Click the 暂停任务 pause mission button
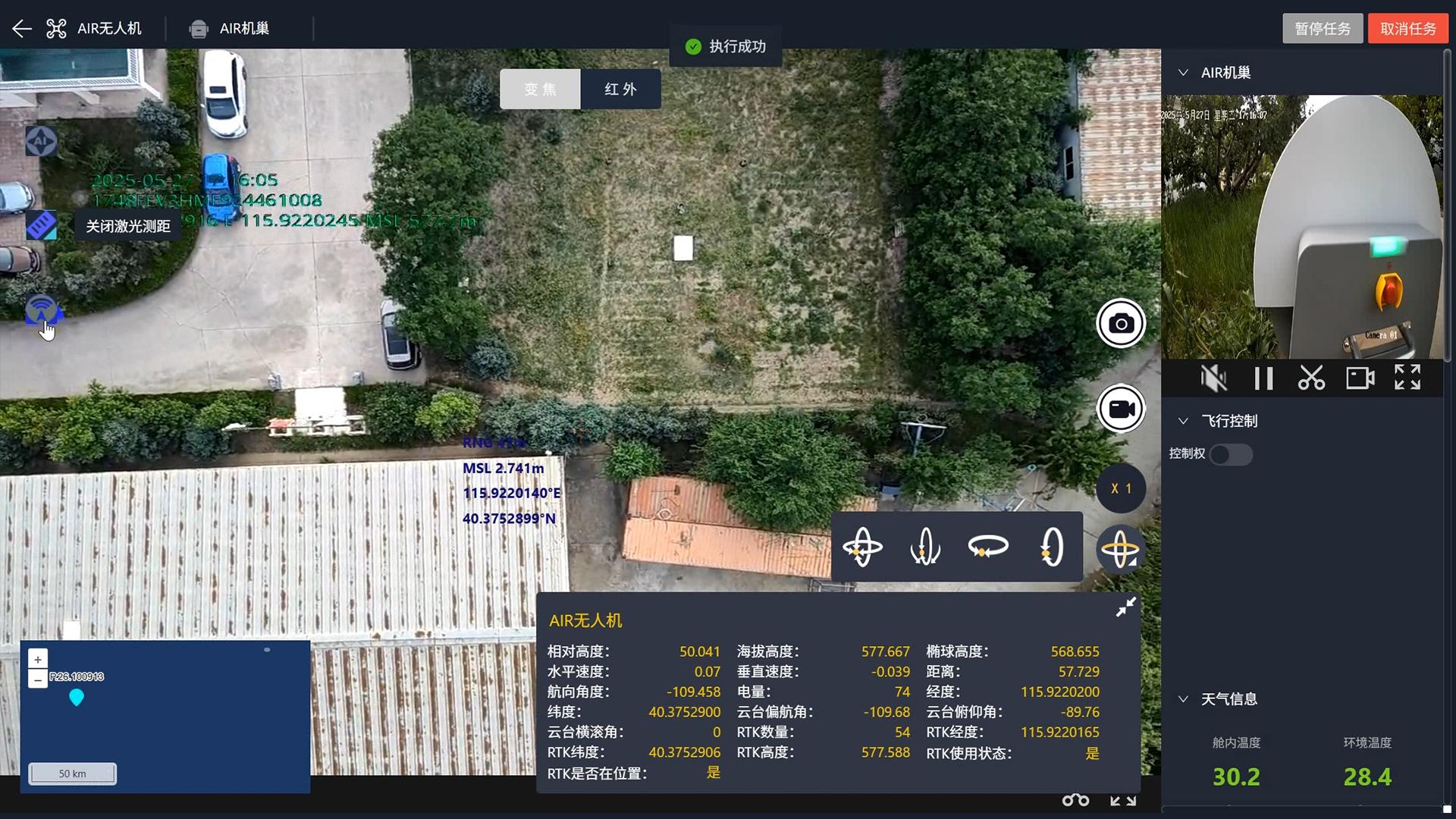The image size is (1456, 819). click(x=1323, y=29)
